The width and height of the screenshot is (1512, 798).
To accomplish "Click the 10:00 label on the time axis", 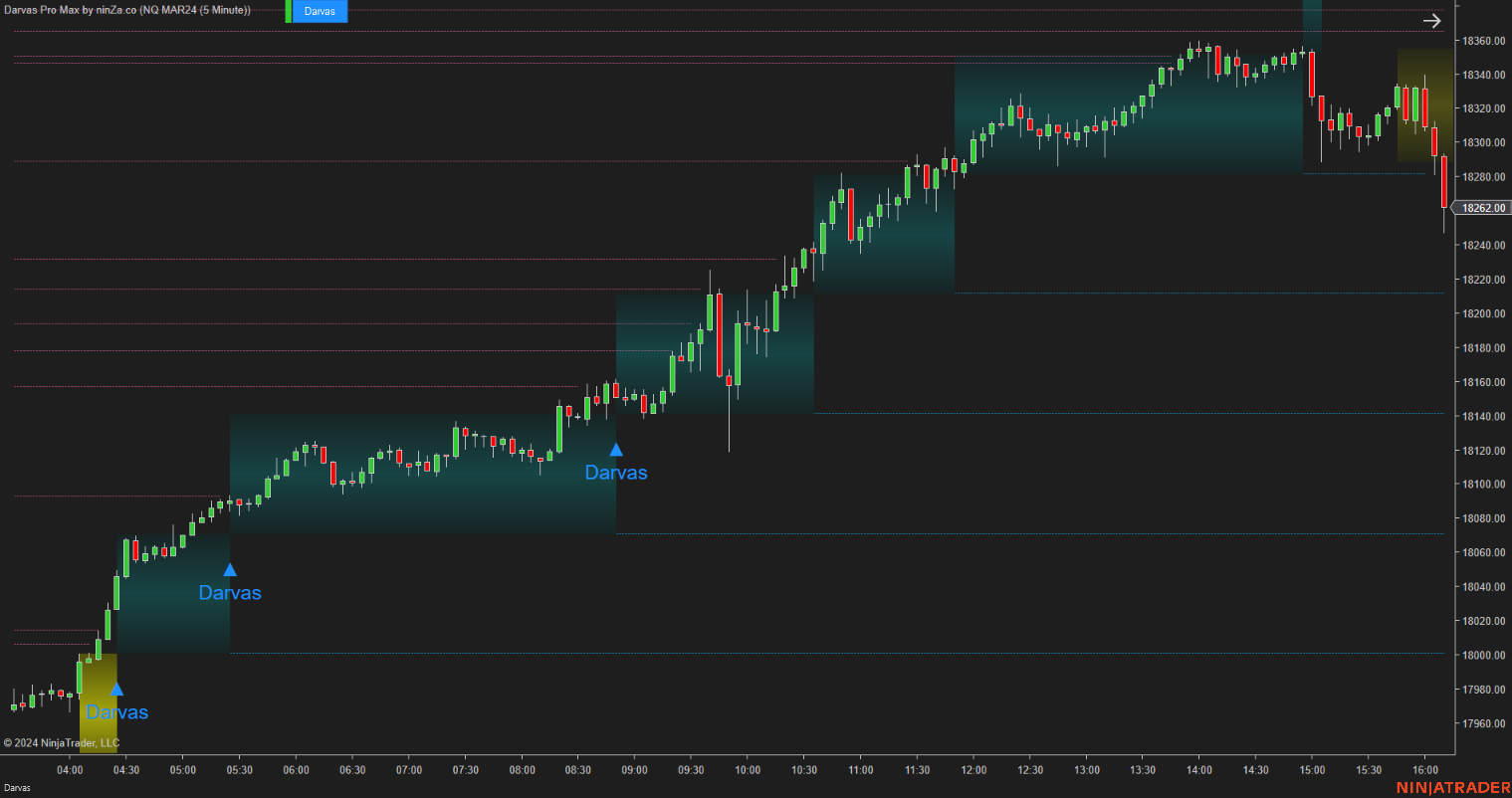I will [747, 769].
